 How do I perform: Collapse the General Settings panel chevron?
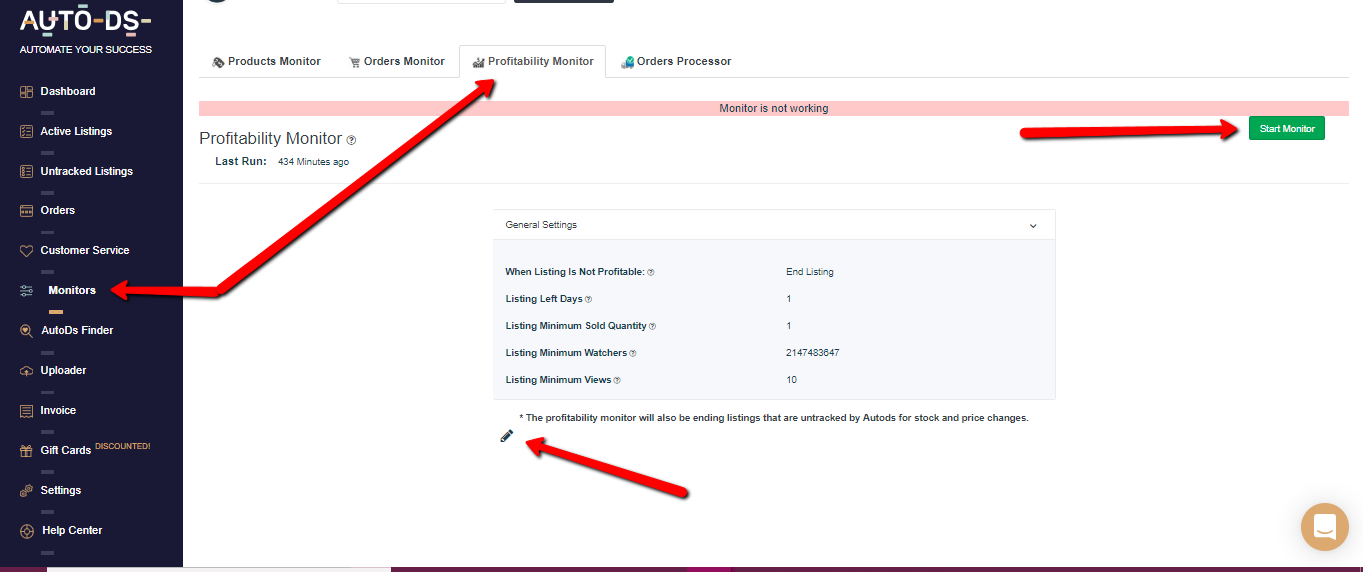click(1033, 226)
